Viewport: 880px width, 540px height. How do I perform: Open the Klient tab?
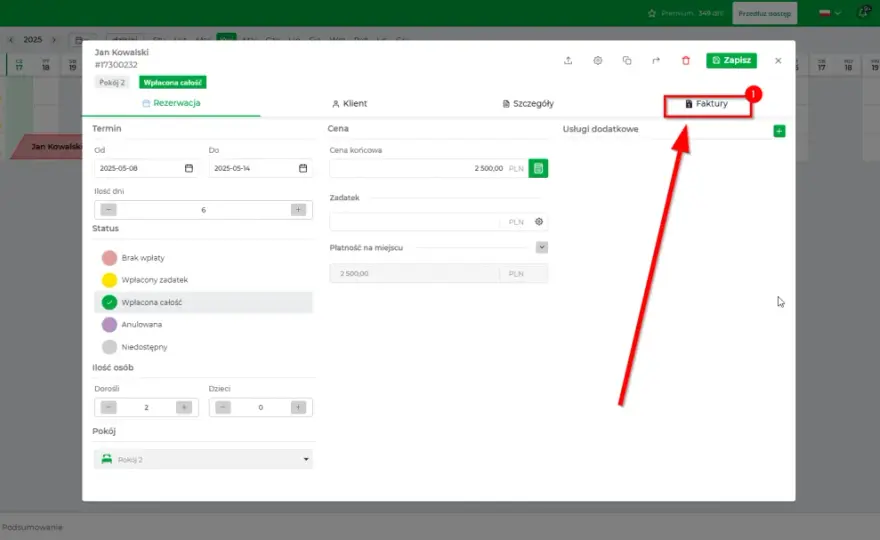pos(349,104)
